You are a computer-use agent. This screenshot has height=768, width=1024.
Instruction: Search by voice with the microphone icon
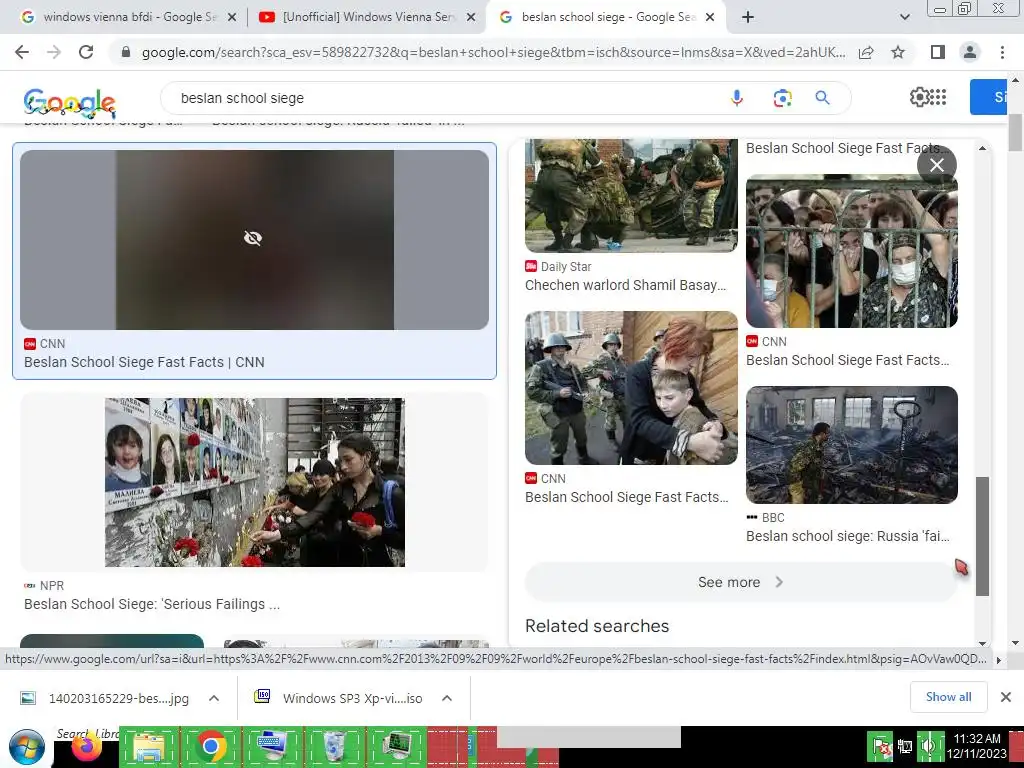point(737,98)
